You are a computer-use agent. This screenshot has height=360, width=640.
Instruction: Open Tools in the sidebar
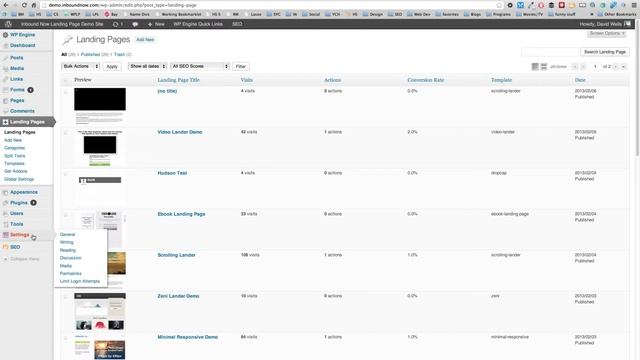(x=17, y=224)
